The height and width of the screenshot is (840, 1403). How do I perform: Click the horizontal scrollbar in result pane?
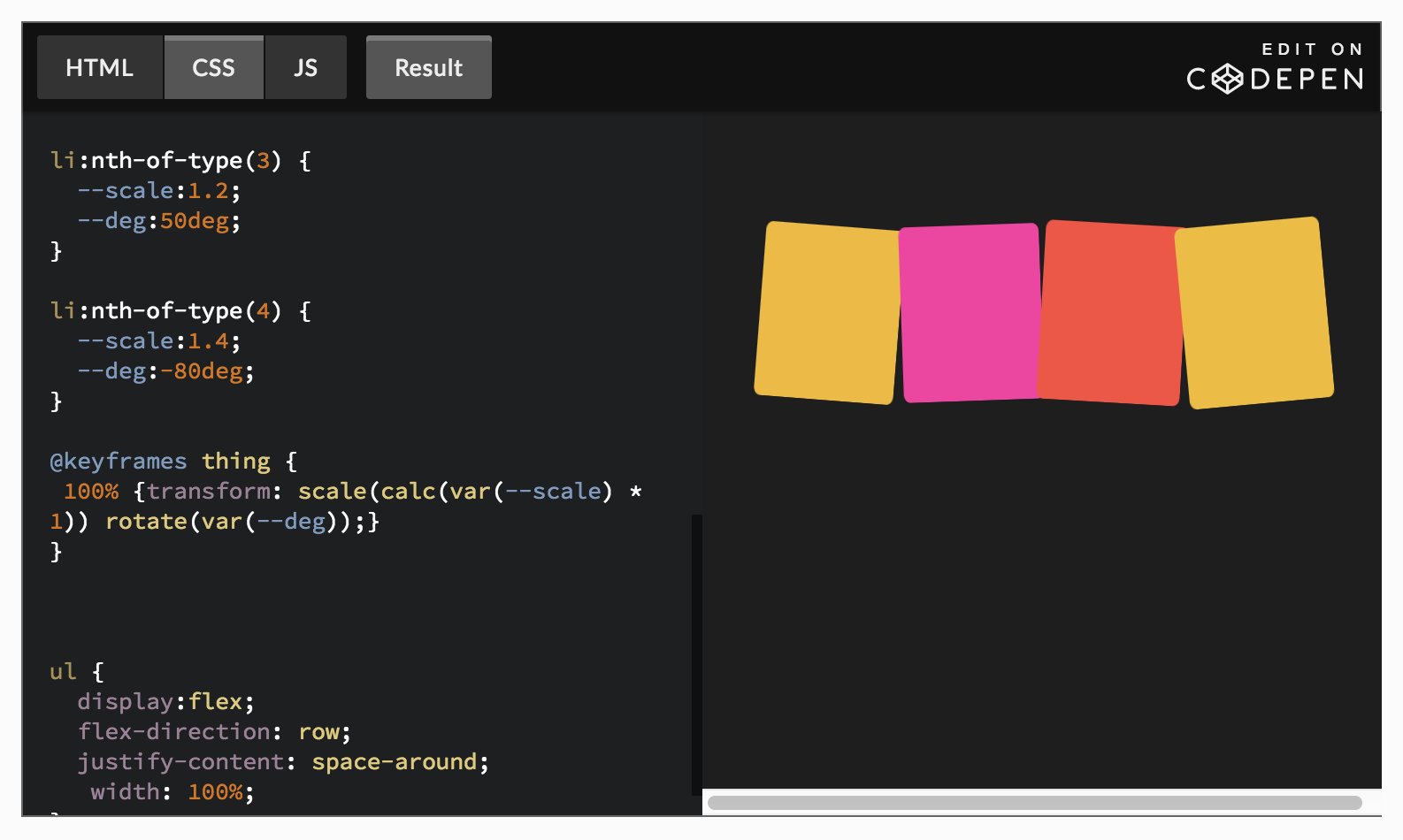pyautogui.click(x=1034, y=803)
